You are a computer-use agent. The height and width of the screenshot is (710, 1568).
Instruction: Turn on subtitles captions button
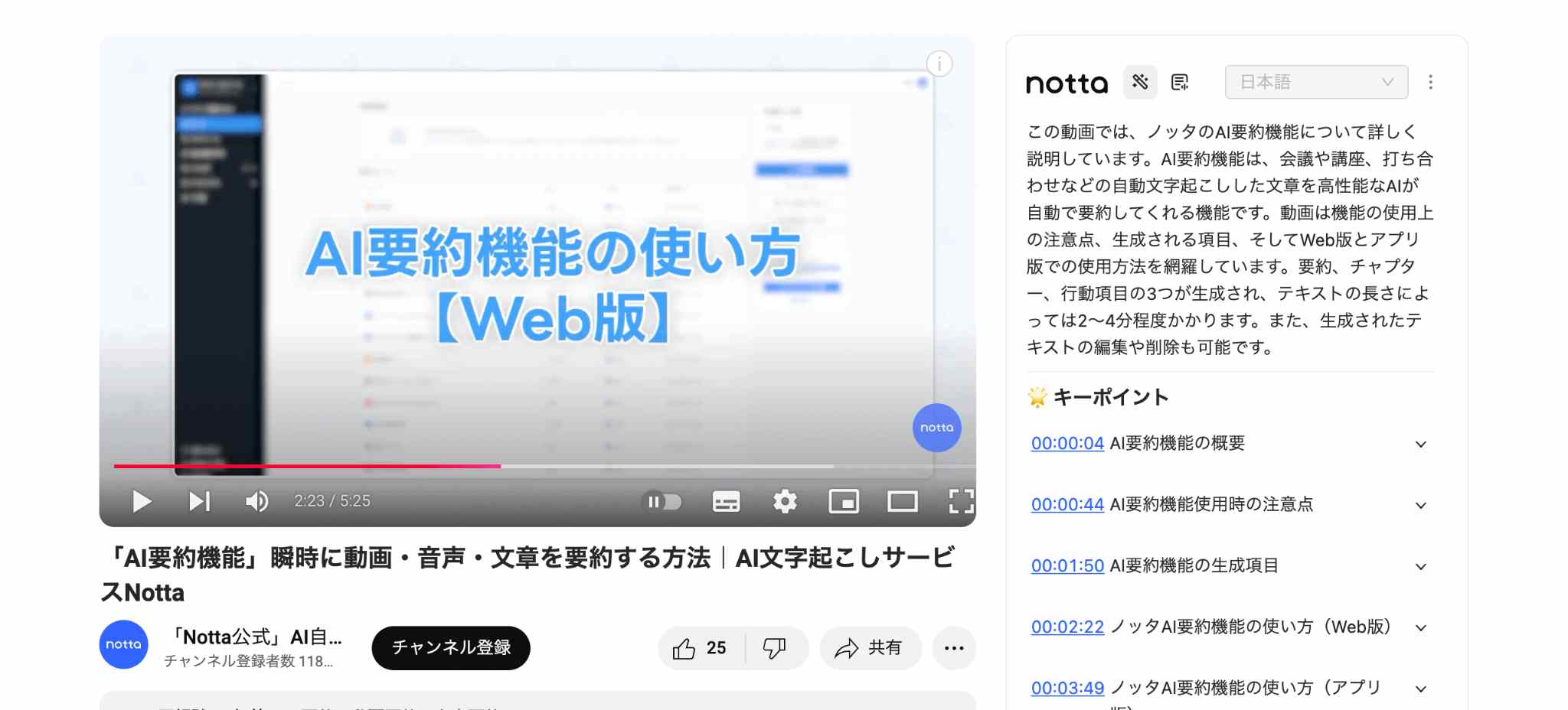point(726,502)
